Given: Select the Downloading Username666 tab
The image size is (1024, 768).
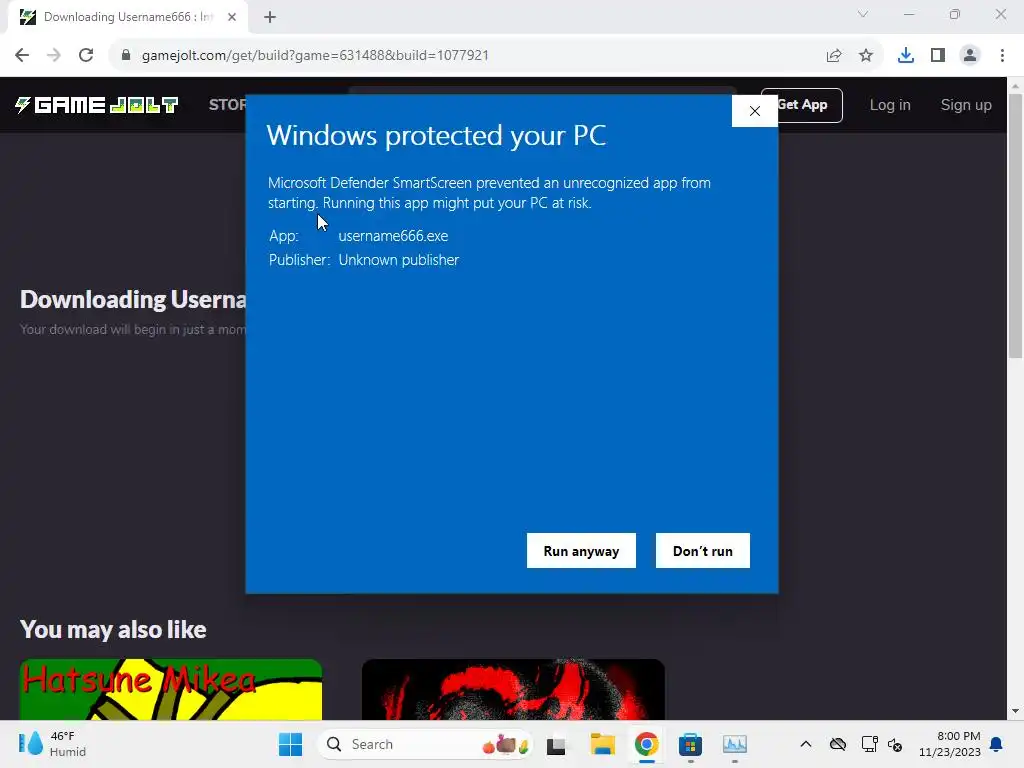Looking at the screenshot, I should (x=127, y=17).
